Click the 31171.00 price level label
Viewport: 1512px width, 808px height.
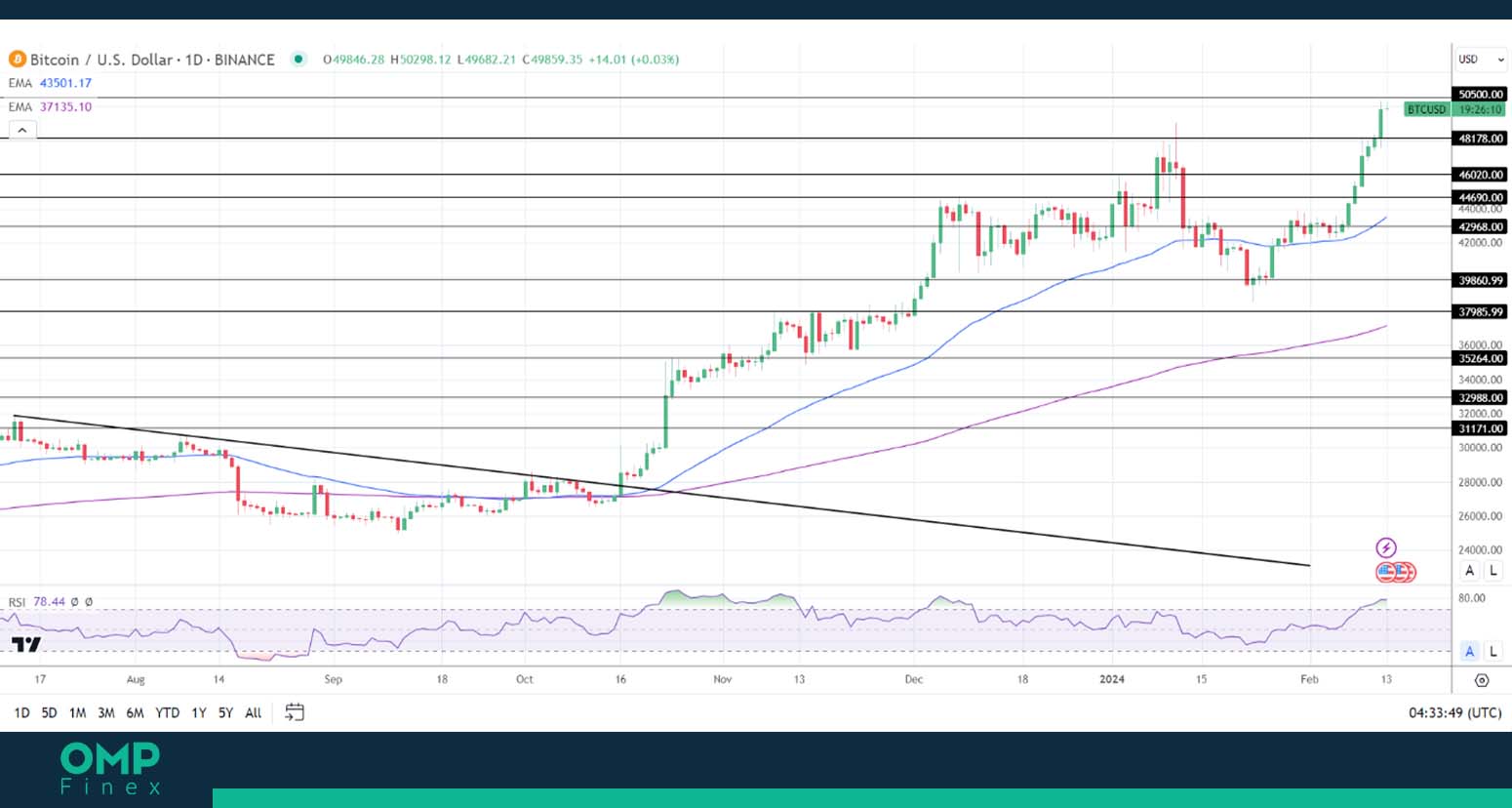(1480, 428)
